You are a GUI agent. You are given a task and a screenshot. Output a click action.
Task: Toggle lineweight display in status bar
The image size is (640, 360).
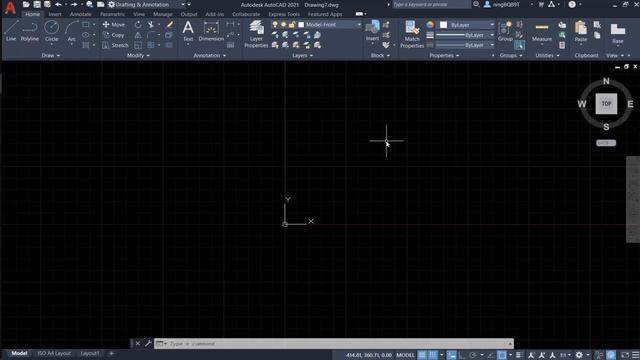point(518,355)
